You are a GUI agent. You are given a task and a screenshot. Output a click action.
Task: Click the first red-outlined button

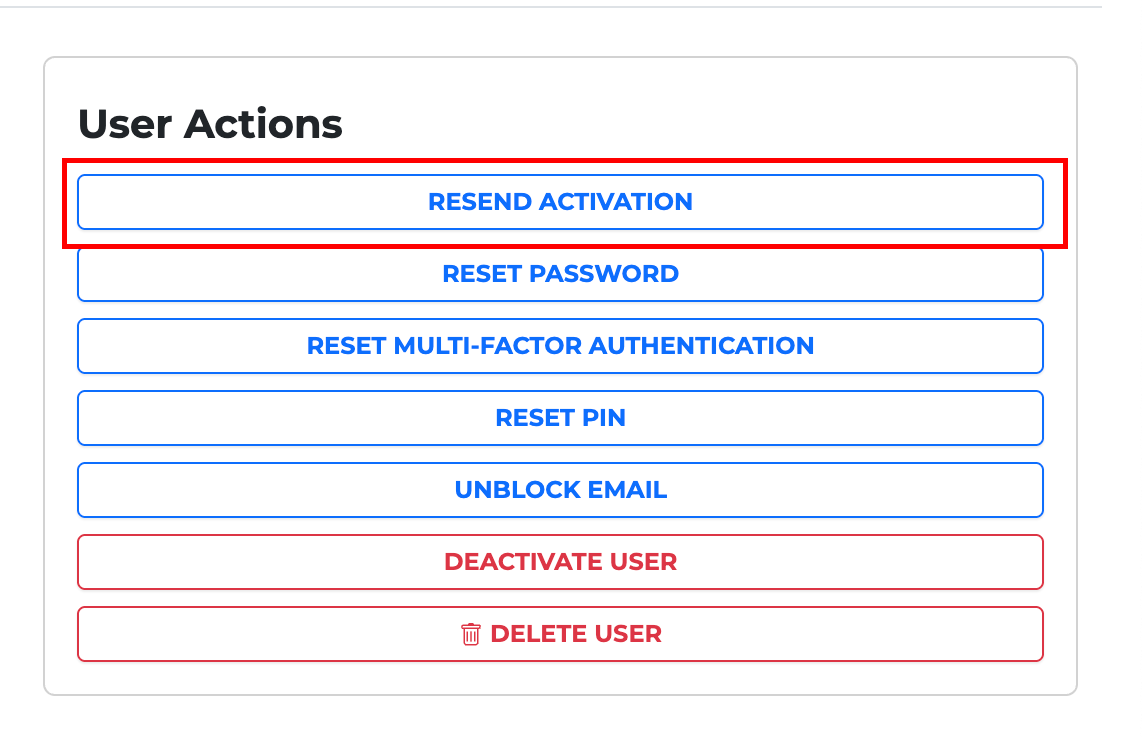[560, 562]
